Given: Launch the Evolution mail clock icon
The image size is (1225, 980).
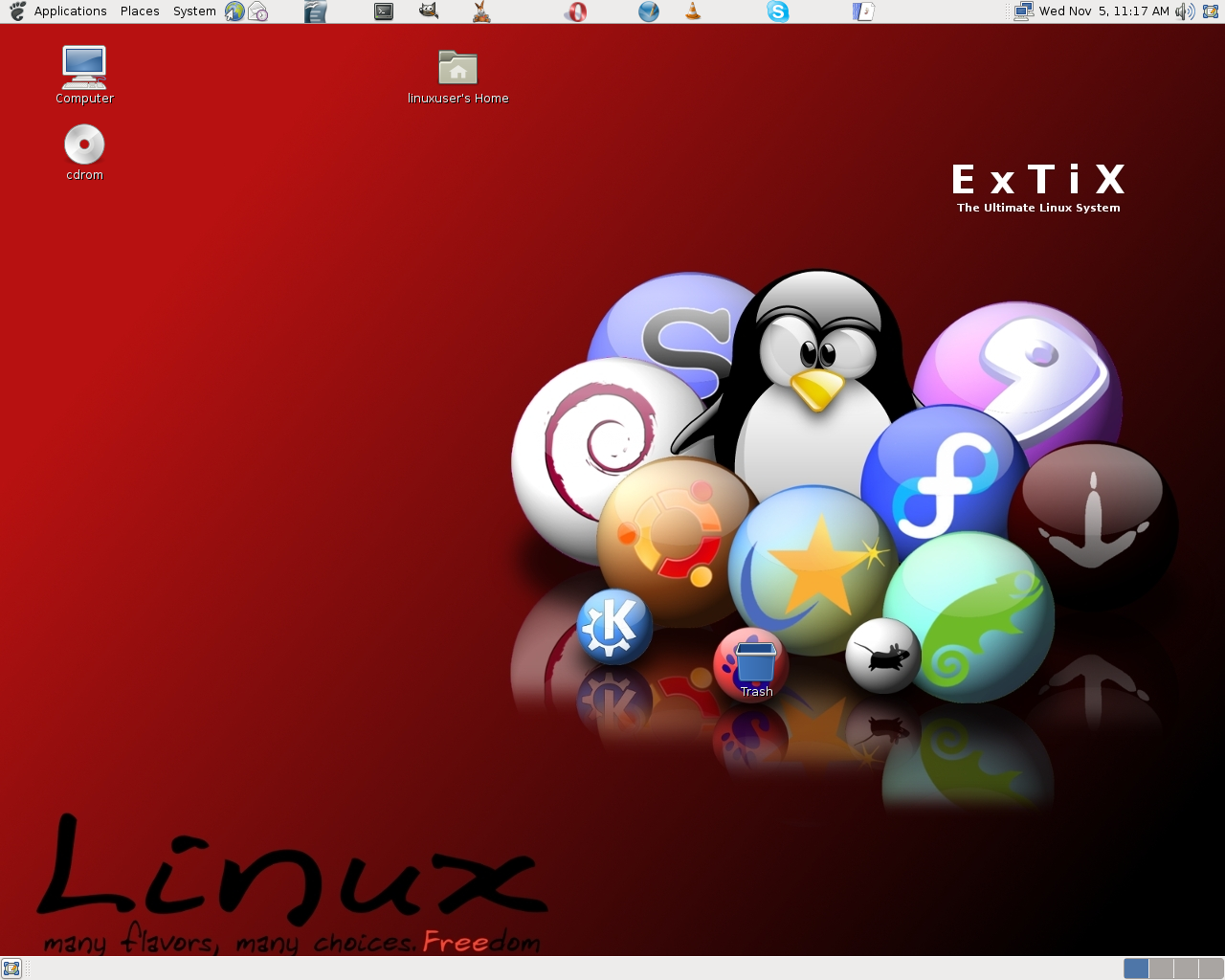Looking at the screenshot, I should tap(258, 11).
